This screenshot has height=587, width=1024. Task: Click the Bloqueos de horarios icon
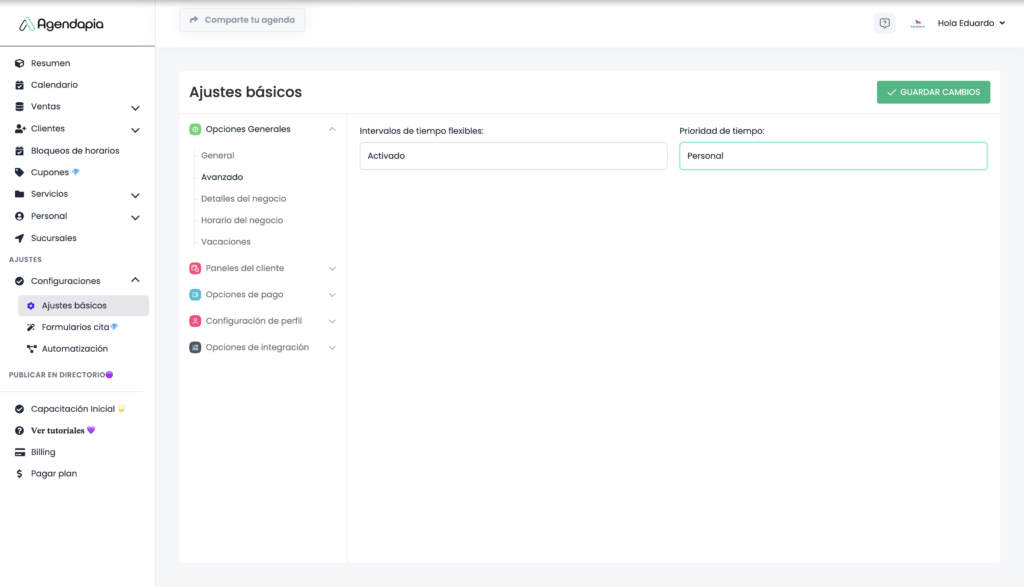pyautogui.click(x=20, y=151)
